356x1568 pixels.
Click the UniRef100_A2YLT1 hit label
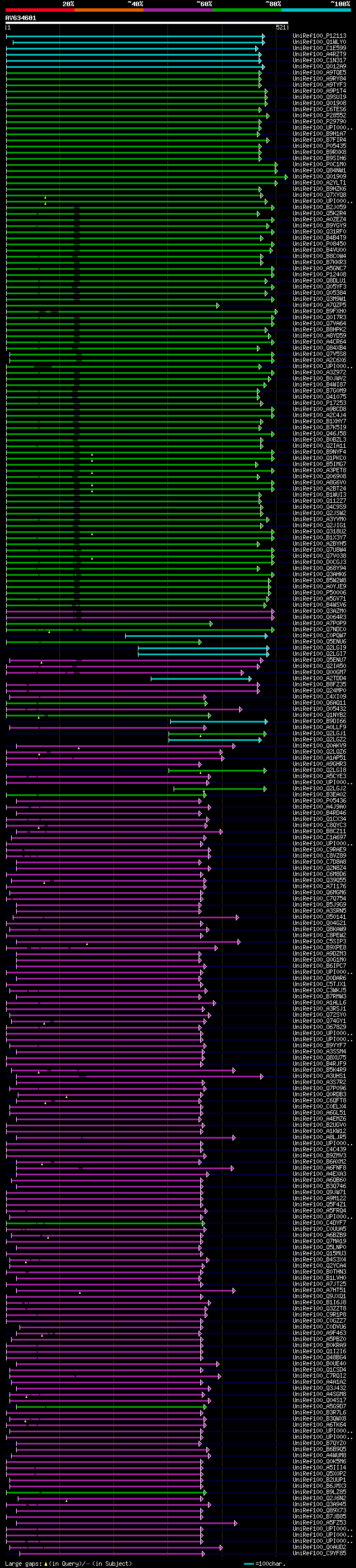coord(319,182)
